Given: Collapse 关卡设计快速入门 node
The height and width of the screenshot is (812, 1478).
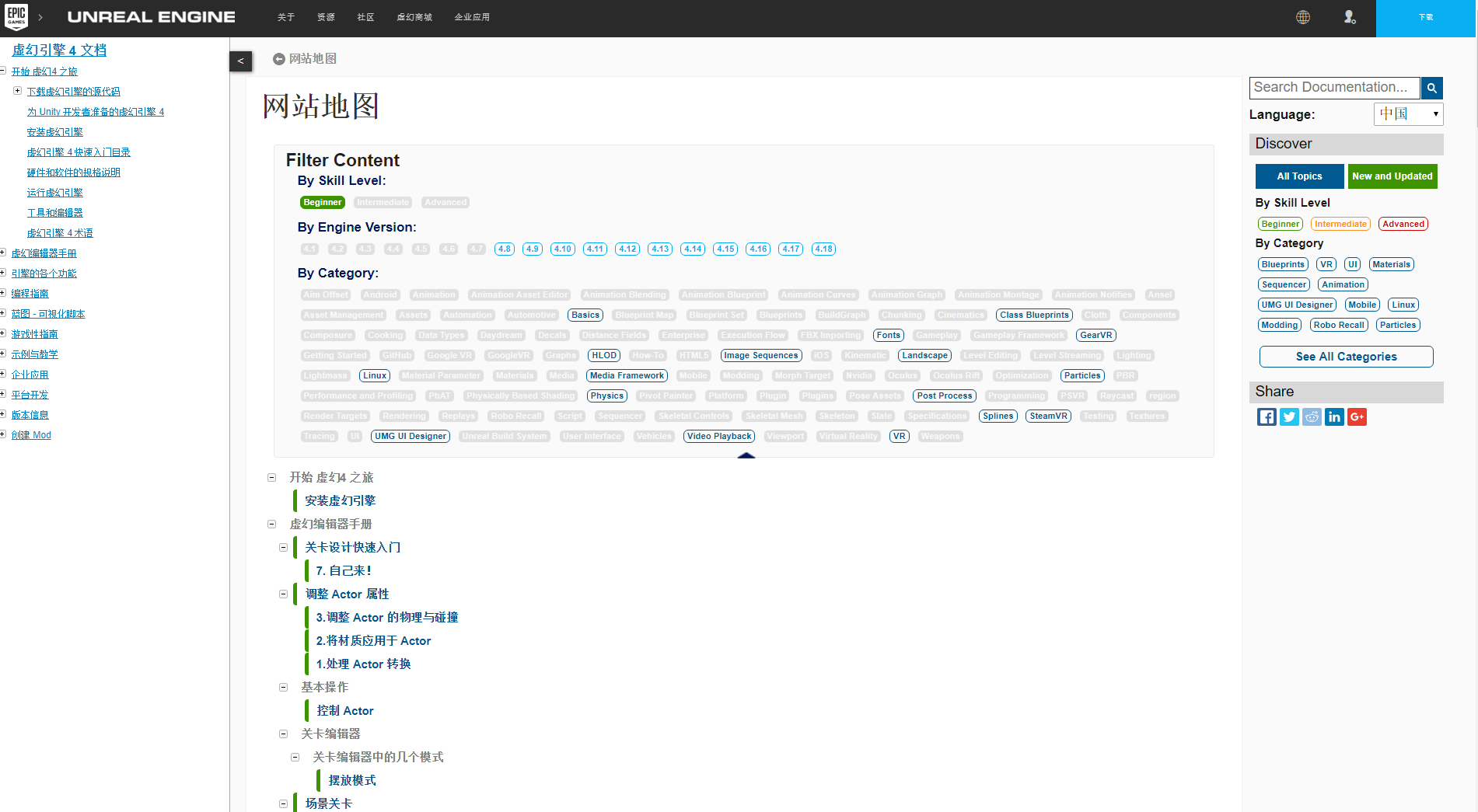Looking at the screenshot, I should [x=284, y=548].
